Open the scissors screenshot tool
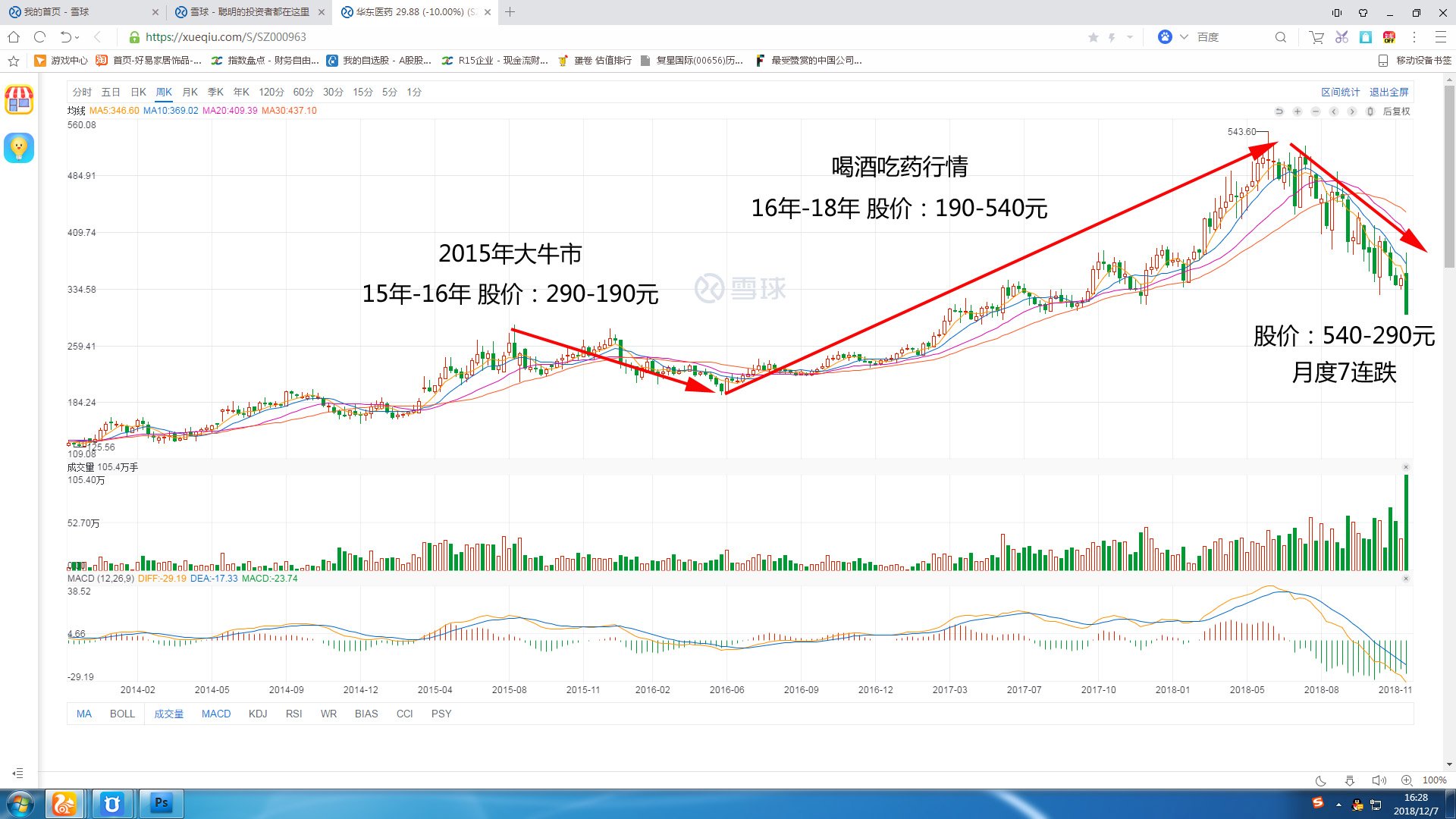The width and height of the screenshot is (1456, 819). pyautogui.click(x=1341, y=37)
